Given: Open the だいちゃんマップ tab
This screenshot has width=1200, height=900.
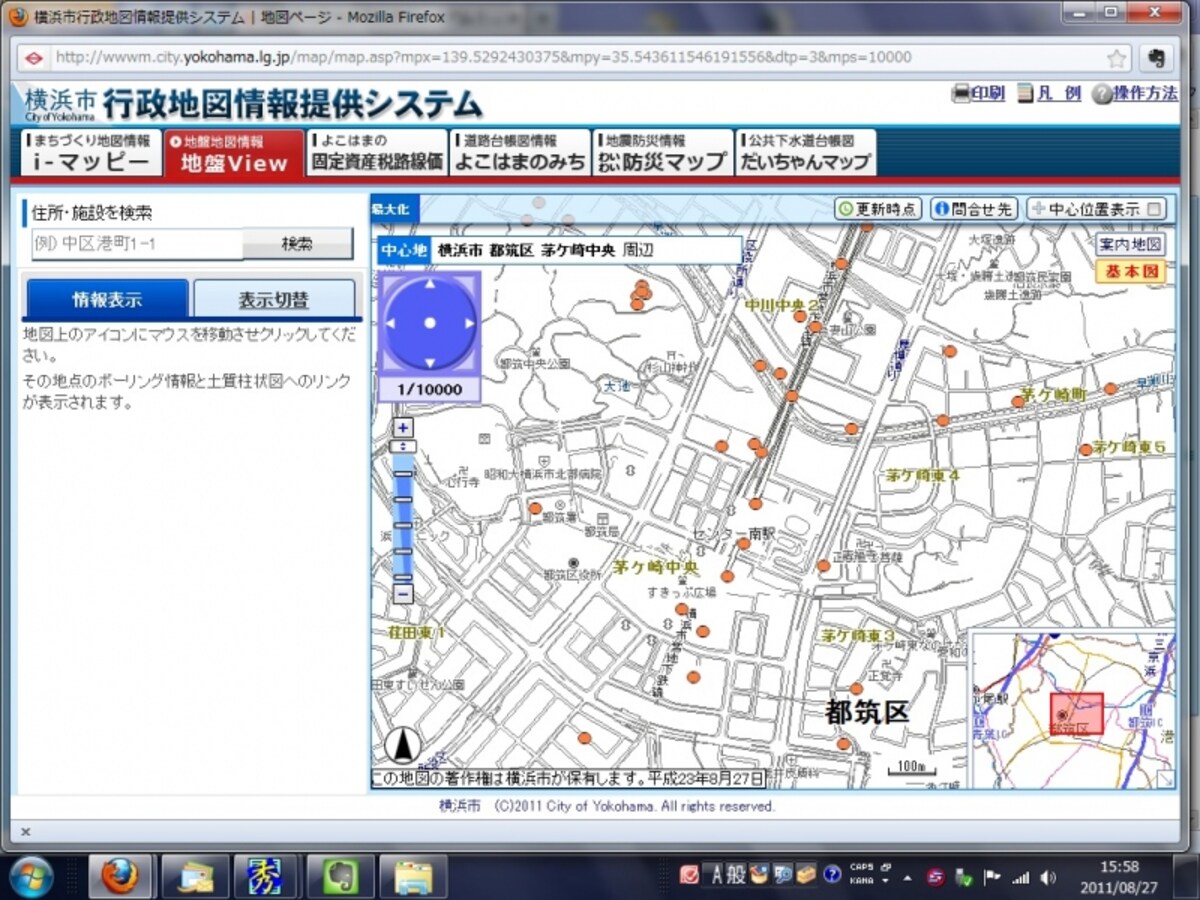Looking at the screenshot, I should point(806,153).
